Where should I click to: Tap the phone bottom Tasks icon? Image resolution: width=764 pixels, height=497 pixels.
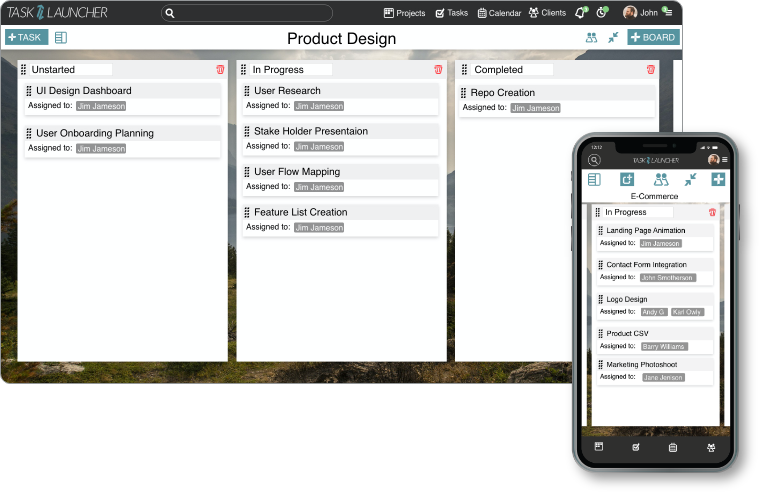pos(636,447)
